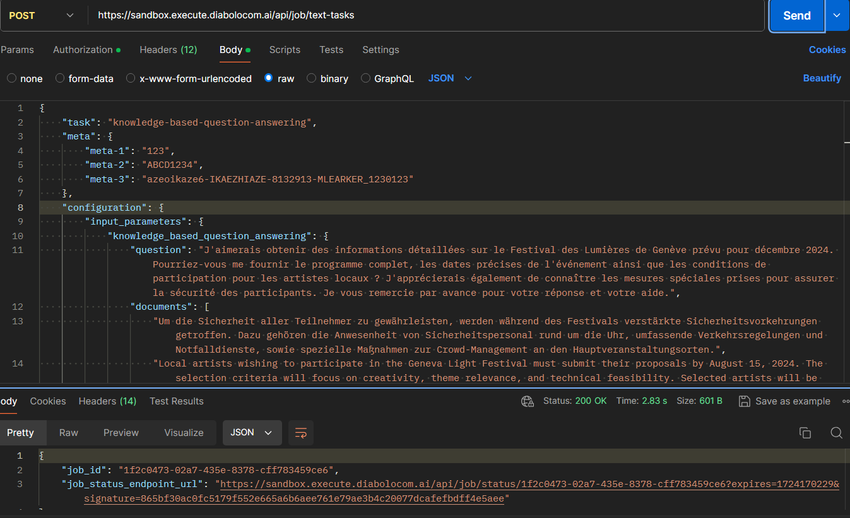The height and width of the screenshot is (518, 850).
Task: Click the Beautify link
Action: pyautogui.click(x=822, y=78)
